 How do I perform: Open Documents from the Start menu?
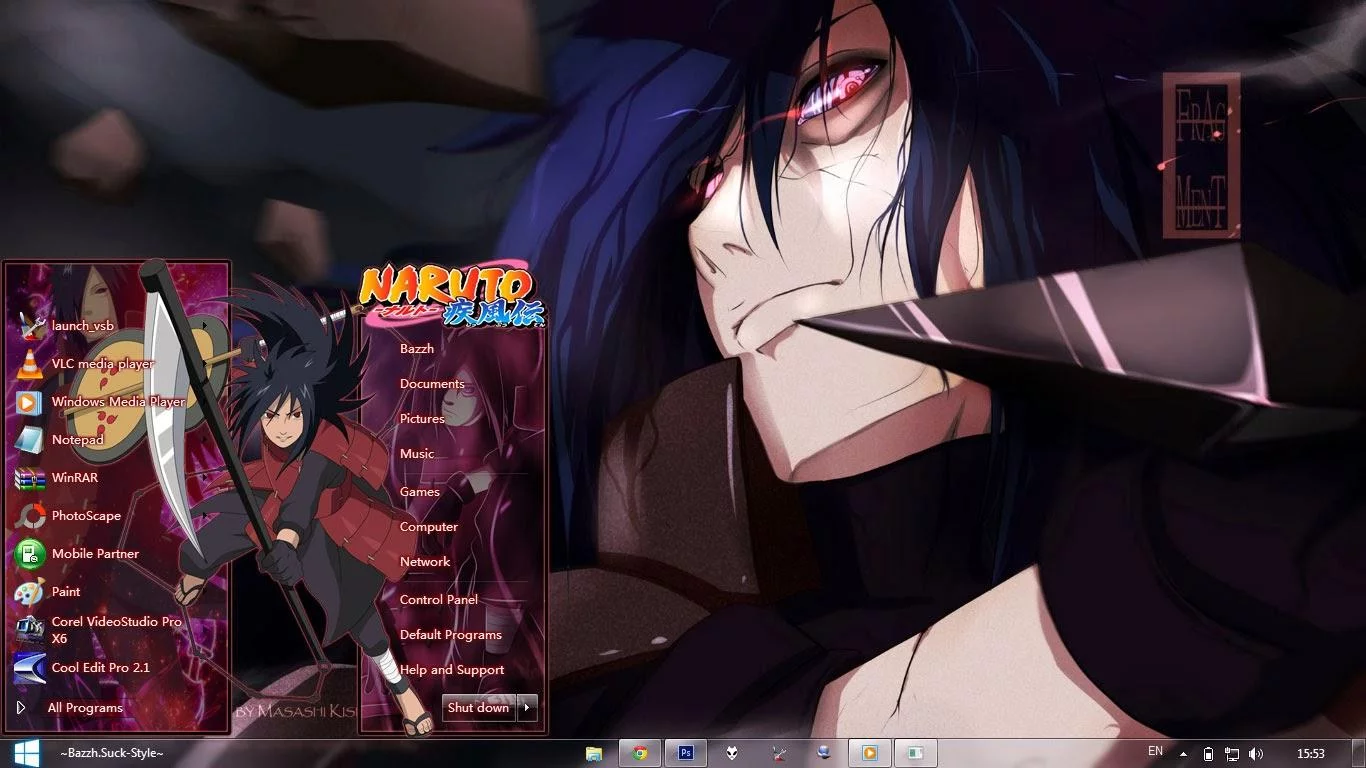(x=432, y=384)
